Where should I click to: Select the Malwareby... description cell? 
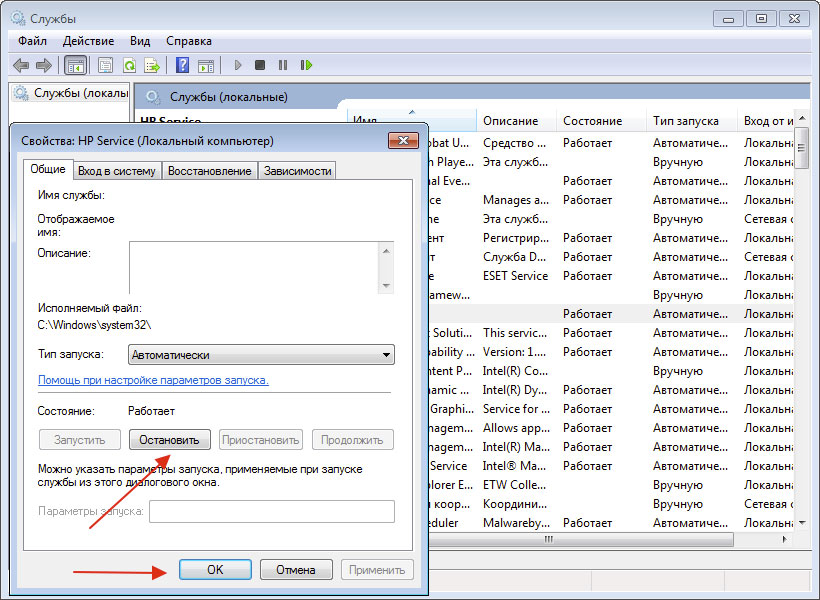[515, 523]
